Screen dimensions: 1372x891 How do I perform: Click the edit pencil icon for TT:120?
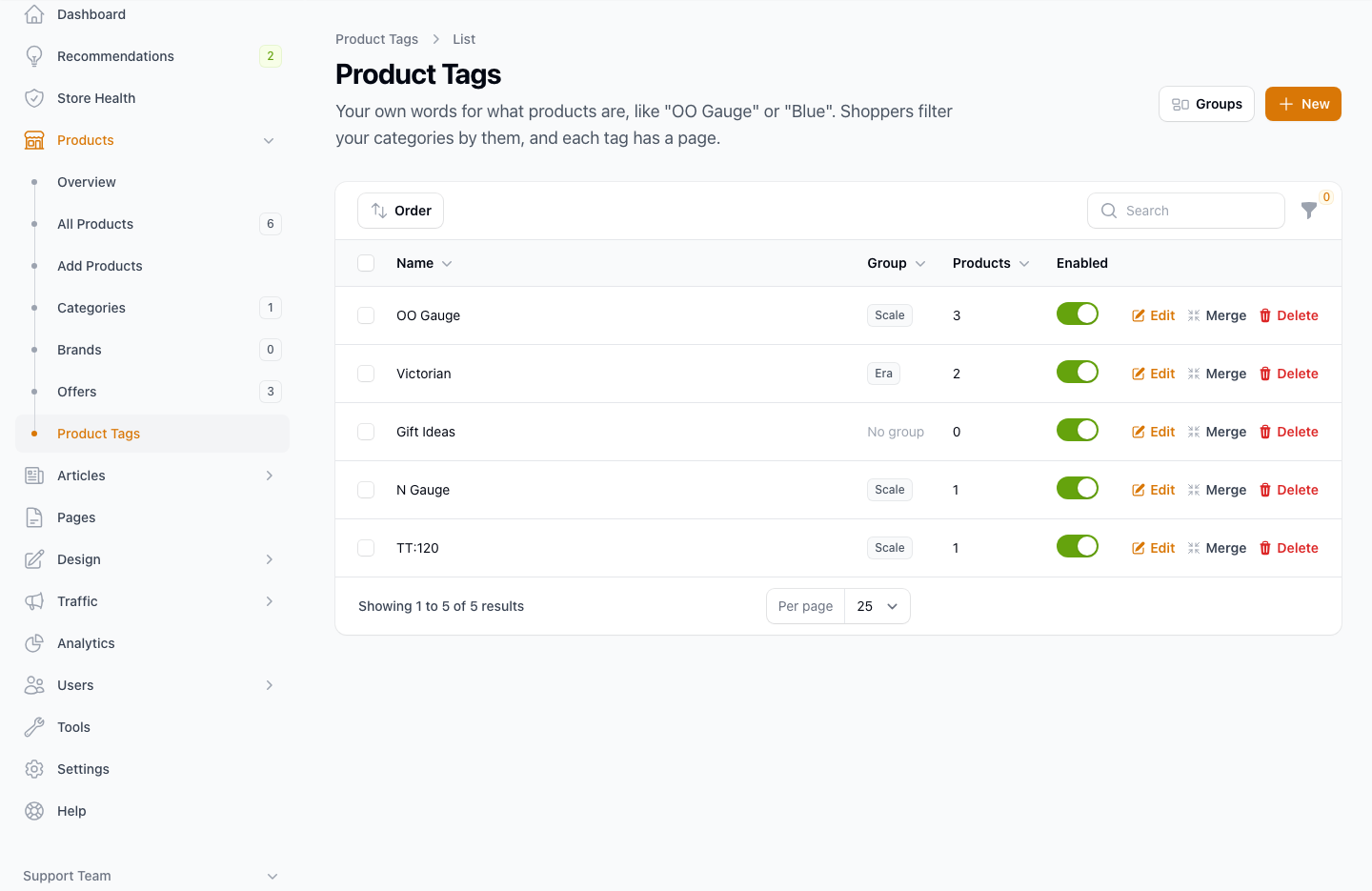pos(1139,548)
